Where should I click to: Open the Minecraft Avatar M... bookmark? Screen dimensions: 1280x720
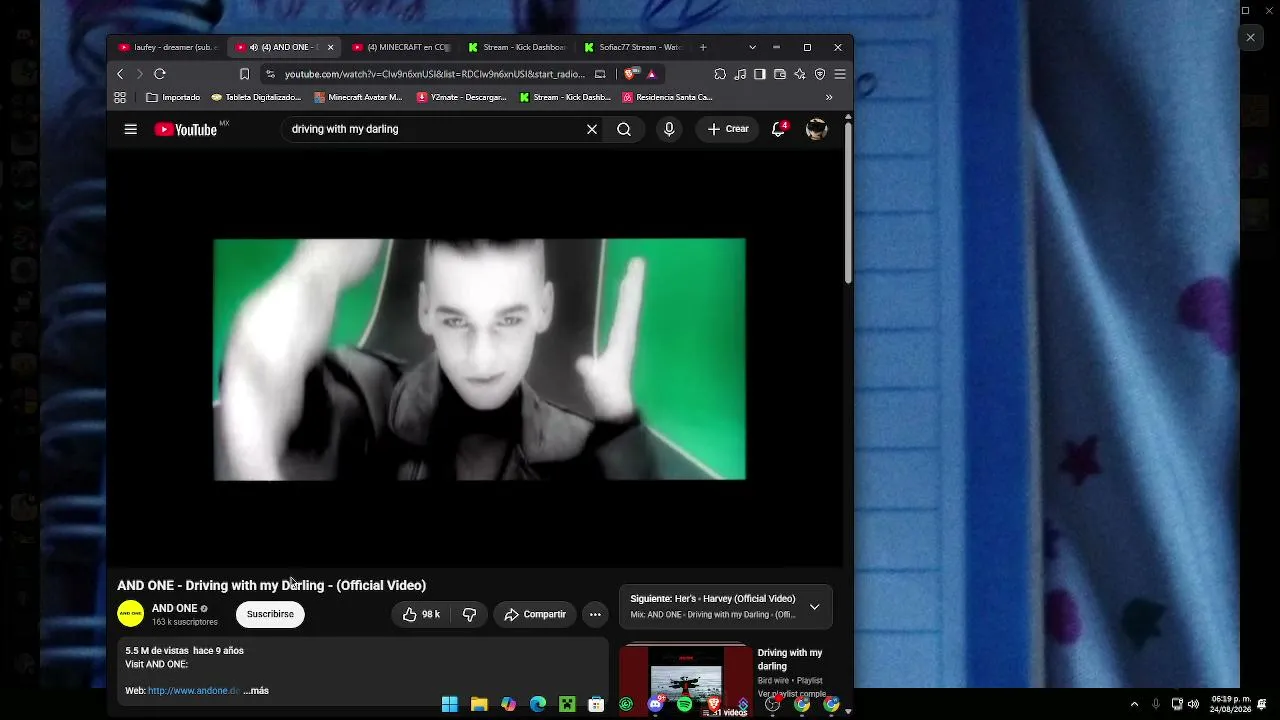[358, 97]
